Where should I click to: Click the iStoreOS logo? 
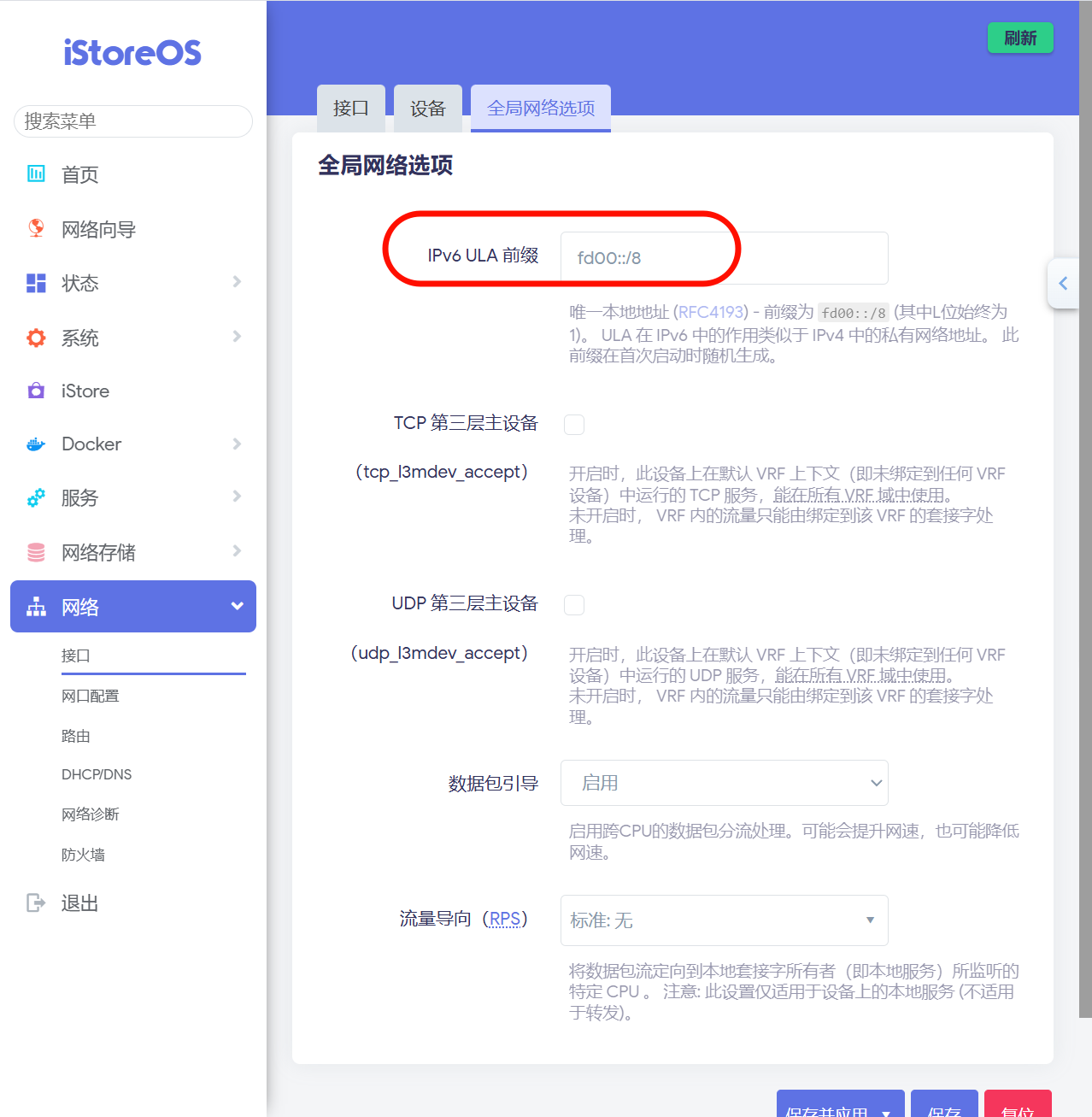pos(132,53)
